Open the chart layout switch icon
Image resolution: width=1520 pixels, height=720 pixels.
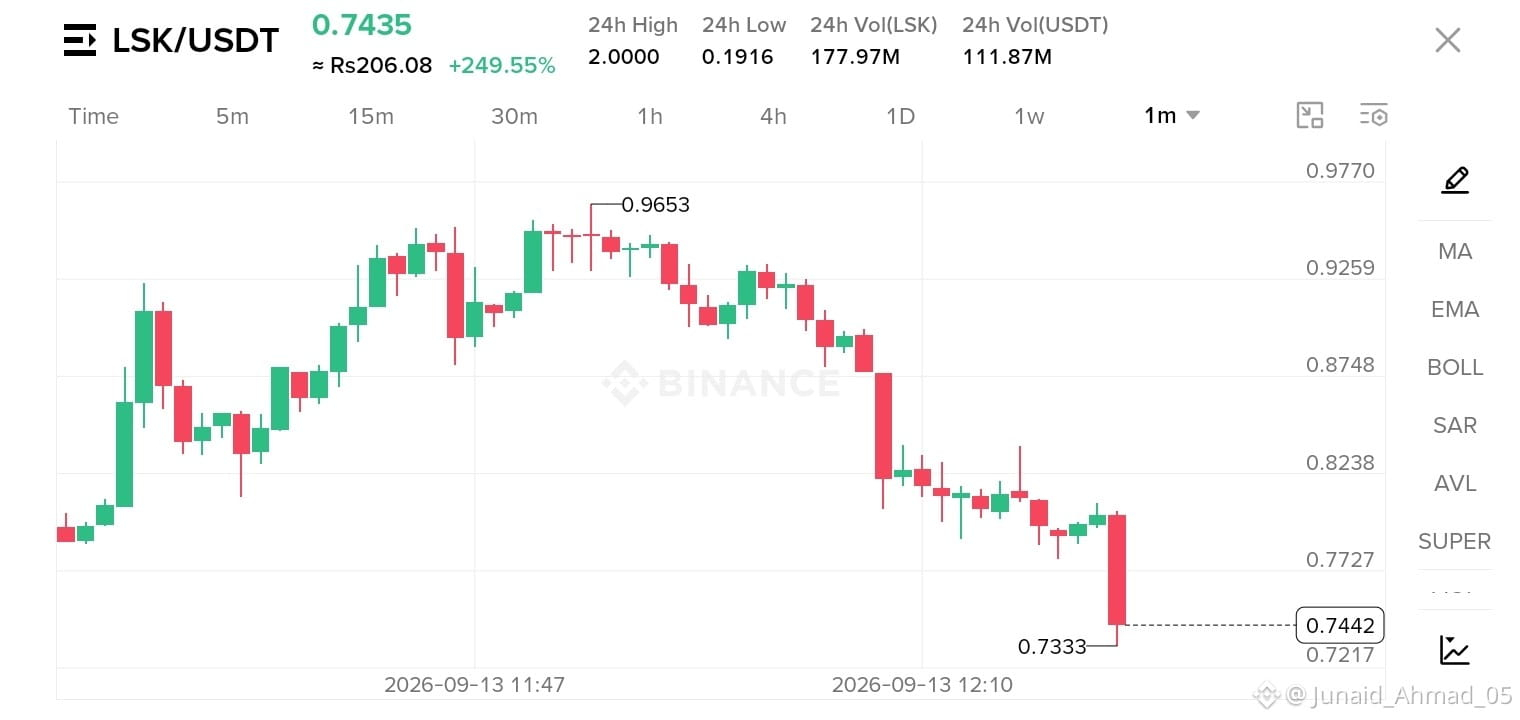coord(1310,116)
